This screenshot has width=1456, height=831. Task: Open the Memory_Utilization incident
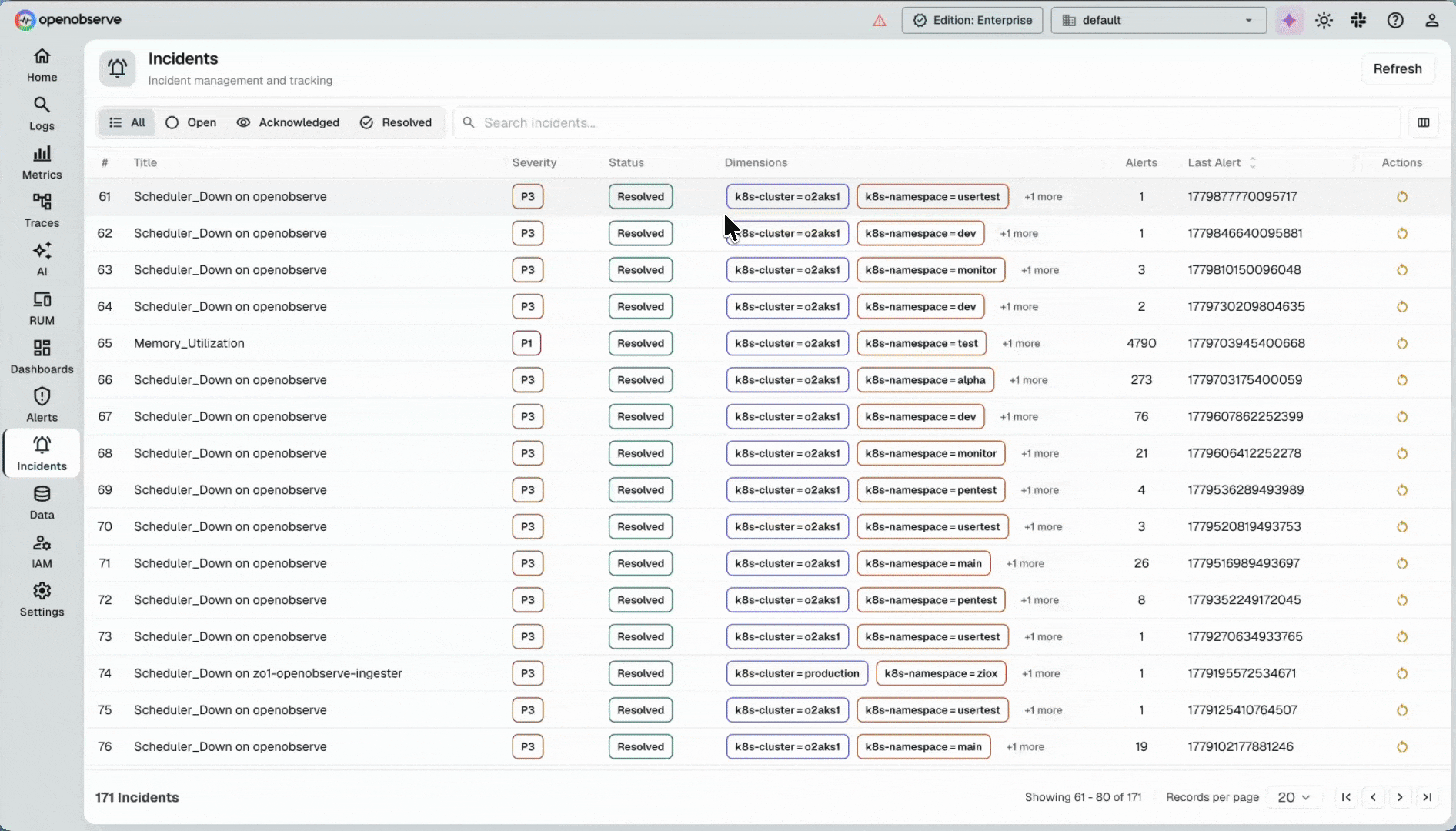pos(189,343)
